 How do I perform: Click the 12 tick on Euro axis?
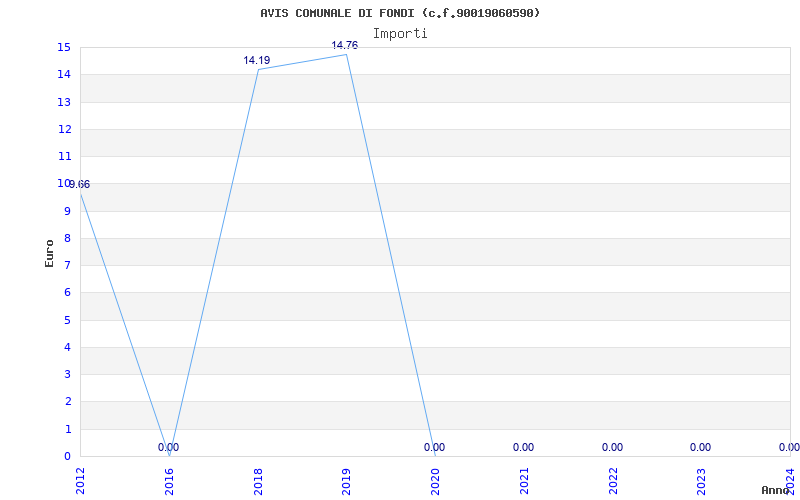[x=64, y=129]
